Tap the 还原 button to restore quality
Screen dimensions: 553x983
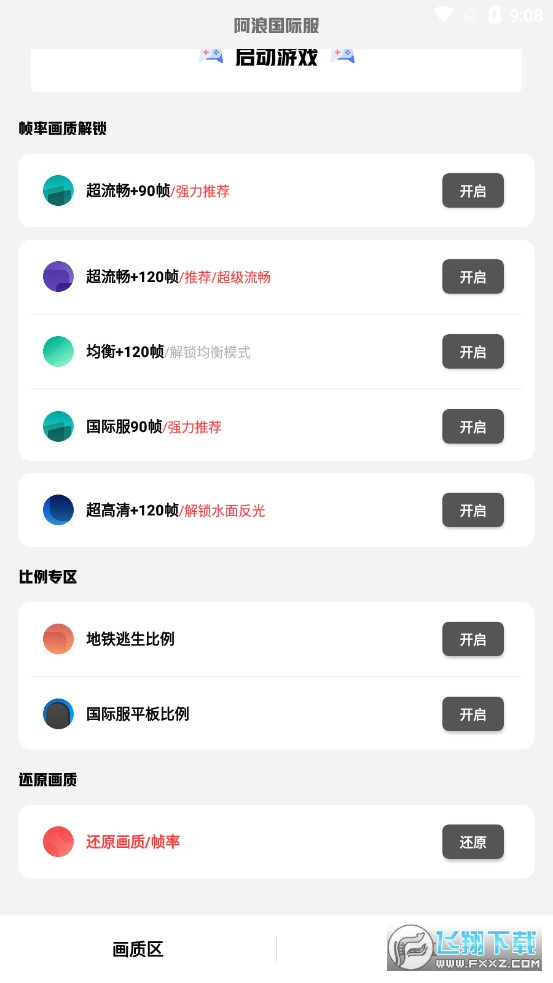tap(473, 842)
